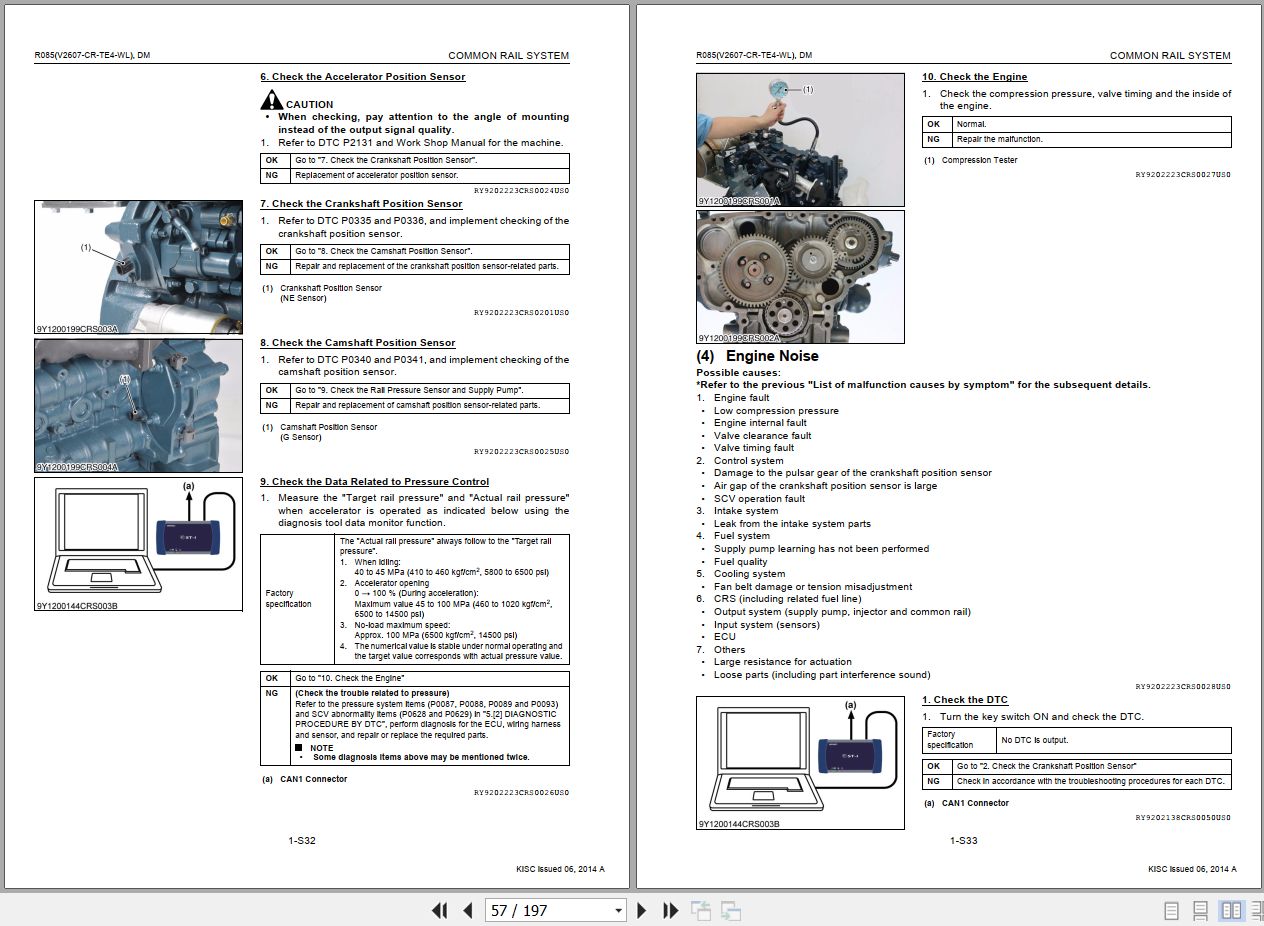Click heading '10. Check the Engine'
This screenshot has width=1264, height=926.
pos(974,76)
